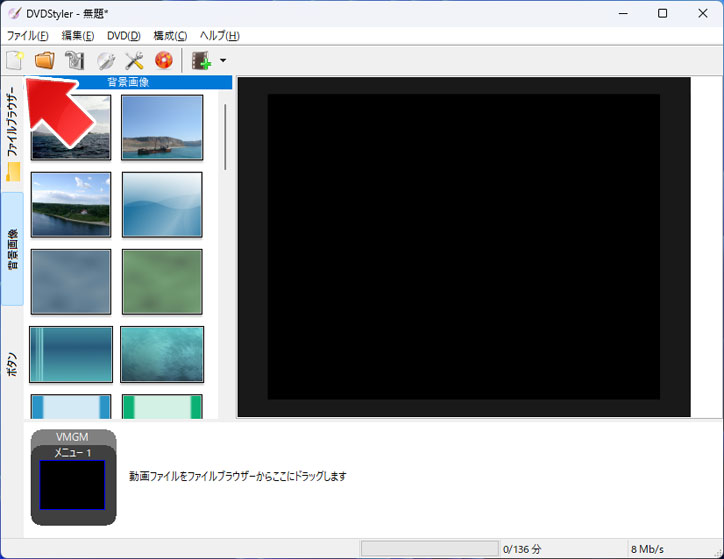Image resolution: width=724 pixels, height=559 pixels.
Task: Select the メニュー 1 thumbnail in VMGM
Action: 72,485
